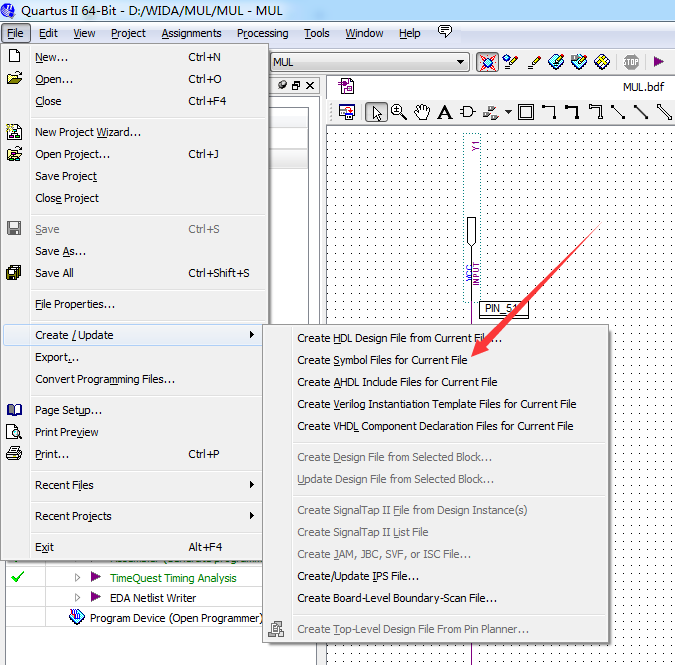Click play icon beside EDA Netlist Writer
This screenshot has height=665, width=675.
(x=96, y=597)
